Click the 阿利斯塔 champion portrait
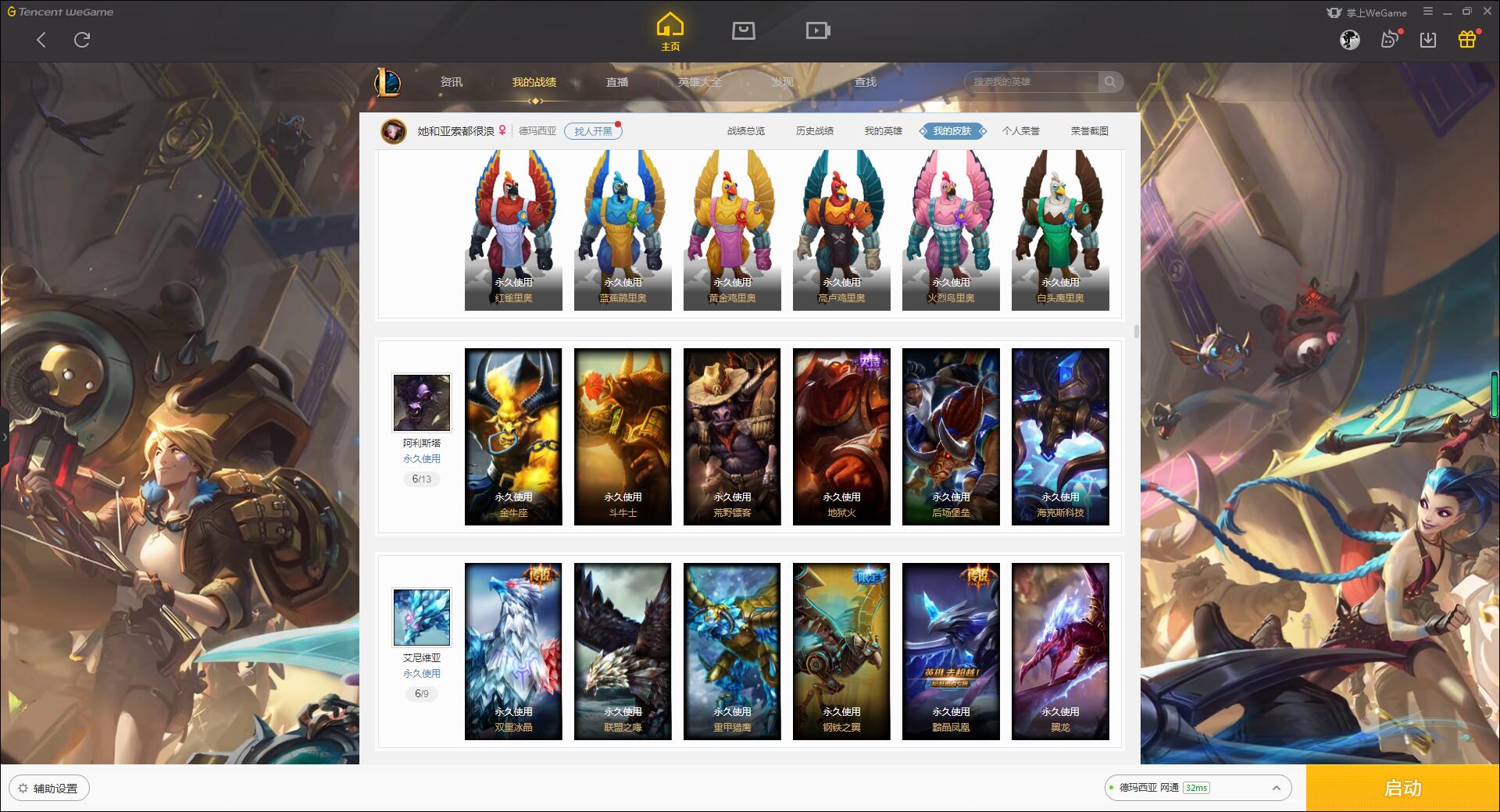Screen dimensions: 1500x812 (x=421, y=402)
